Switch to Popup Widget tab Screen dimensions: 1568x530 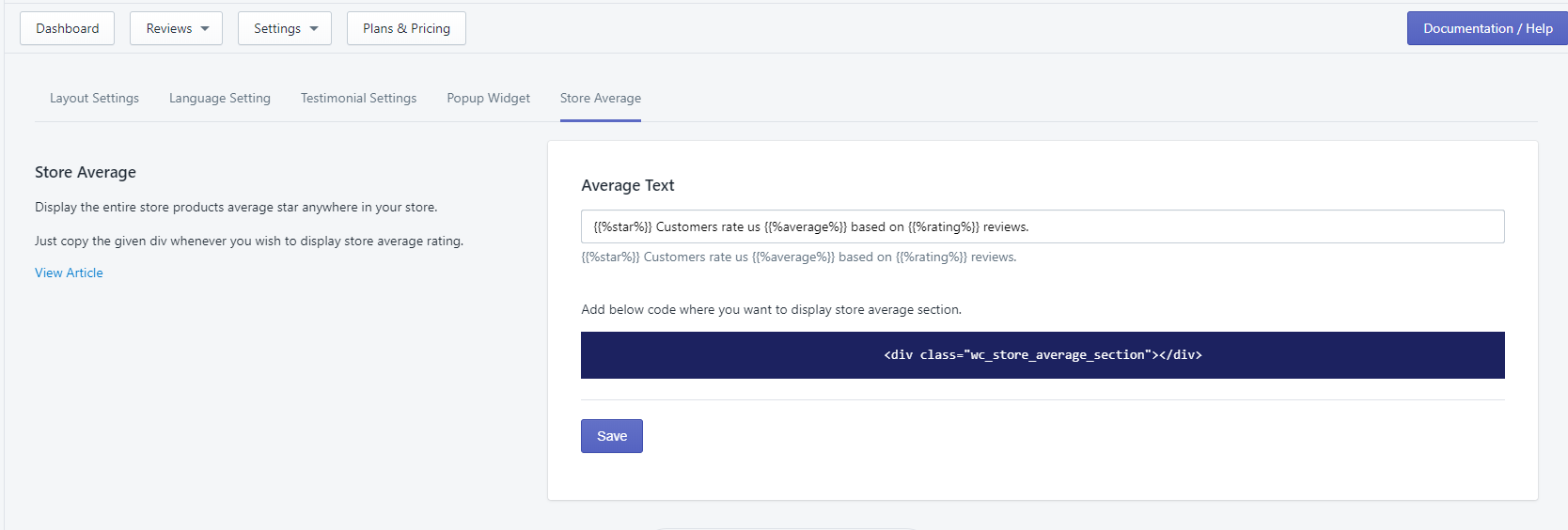click(488, 98)
